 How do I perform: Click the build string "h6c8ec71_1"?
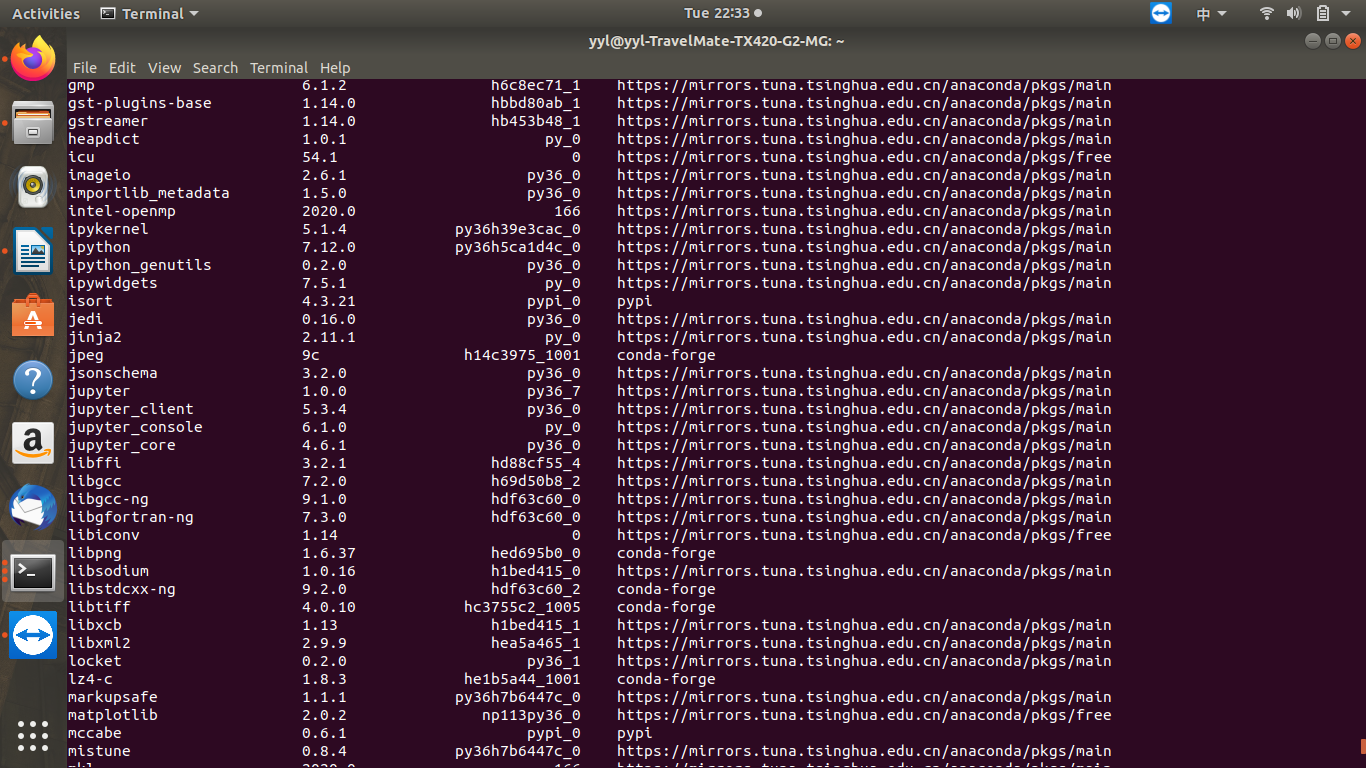point(536,85)
